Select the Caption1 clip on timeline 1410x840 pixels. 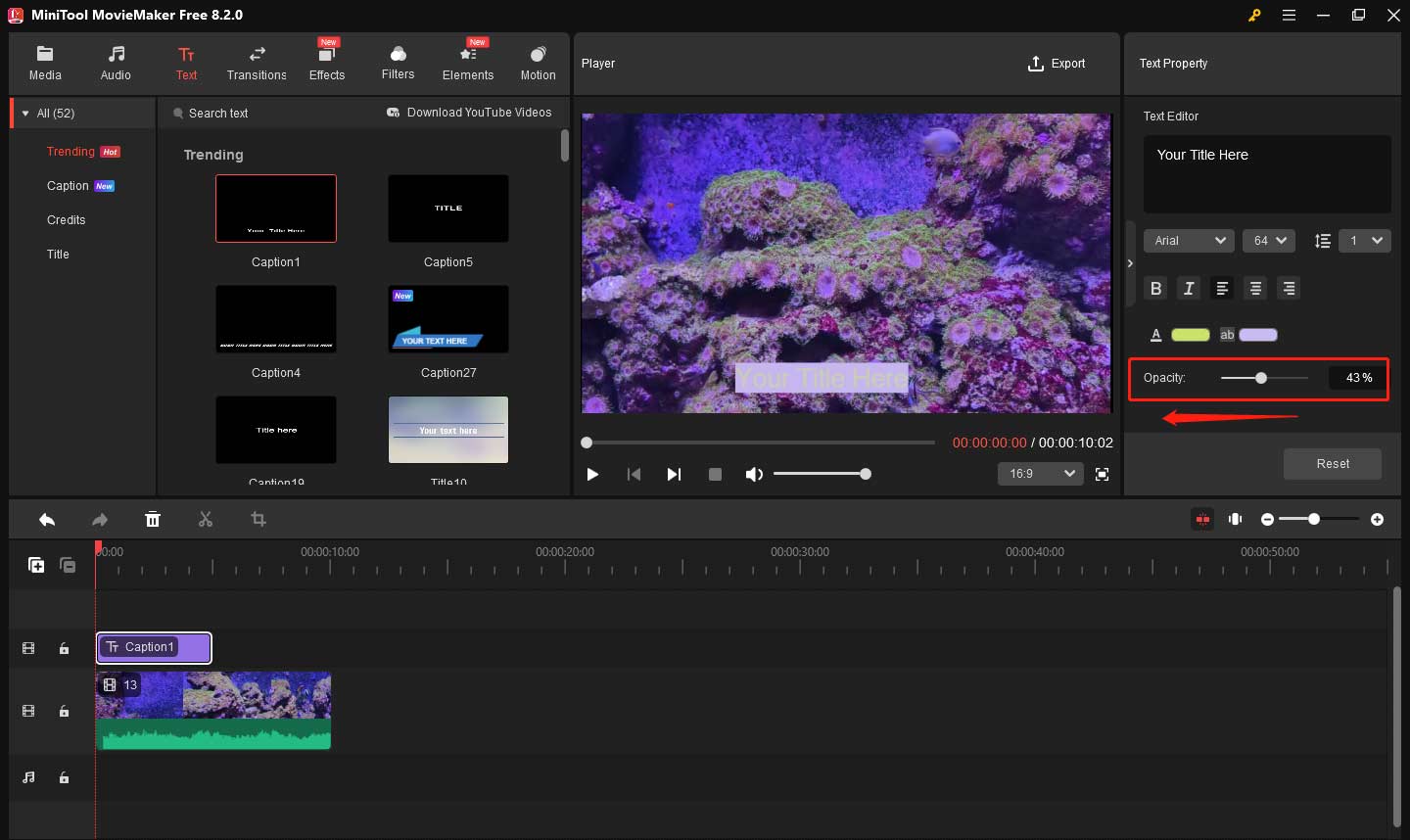tap(154, 647)
